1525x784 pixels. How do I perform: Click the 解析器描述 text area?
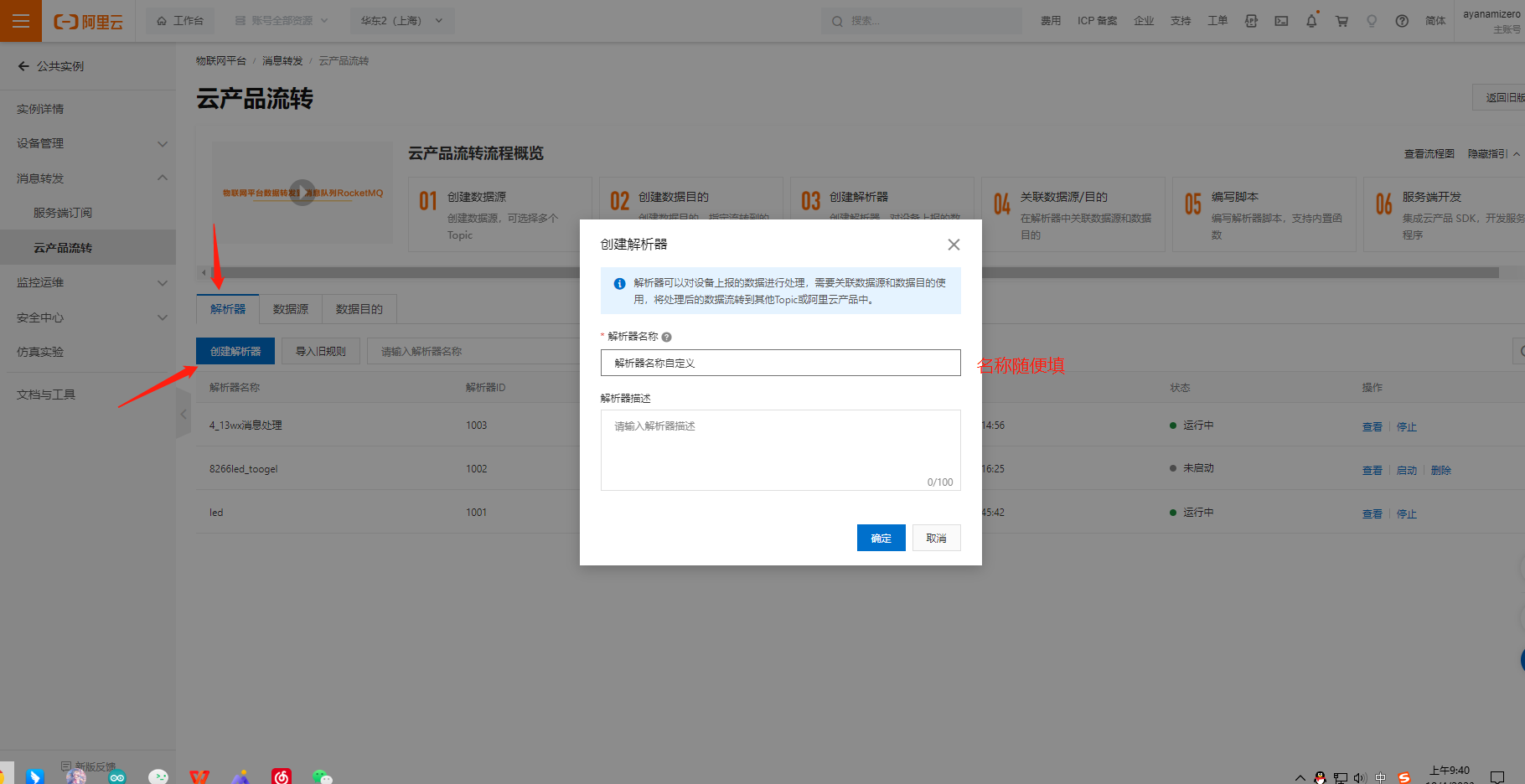click(780, 449)
